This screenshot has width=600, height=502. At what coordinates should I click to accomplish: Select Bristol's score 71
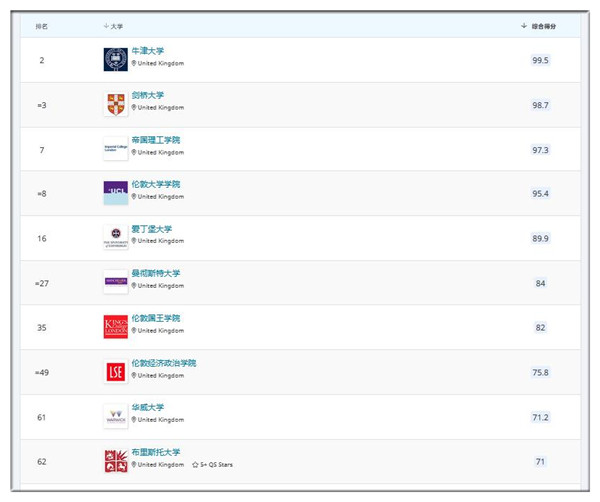(540, 462)
